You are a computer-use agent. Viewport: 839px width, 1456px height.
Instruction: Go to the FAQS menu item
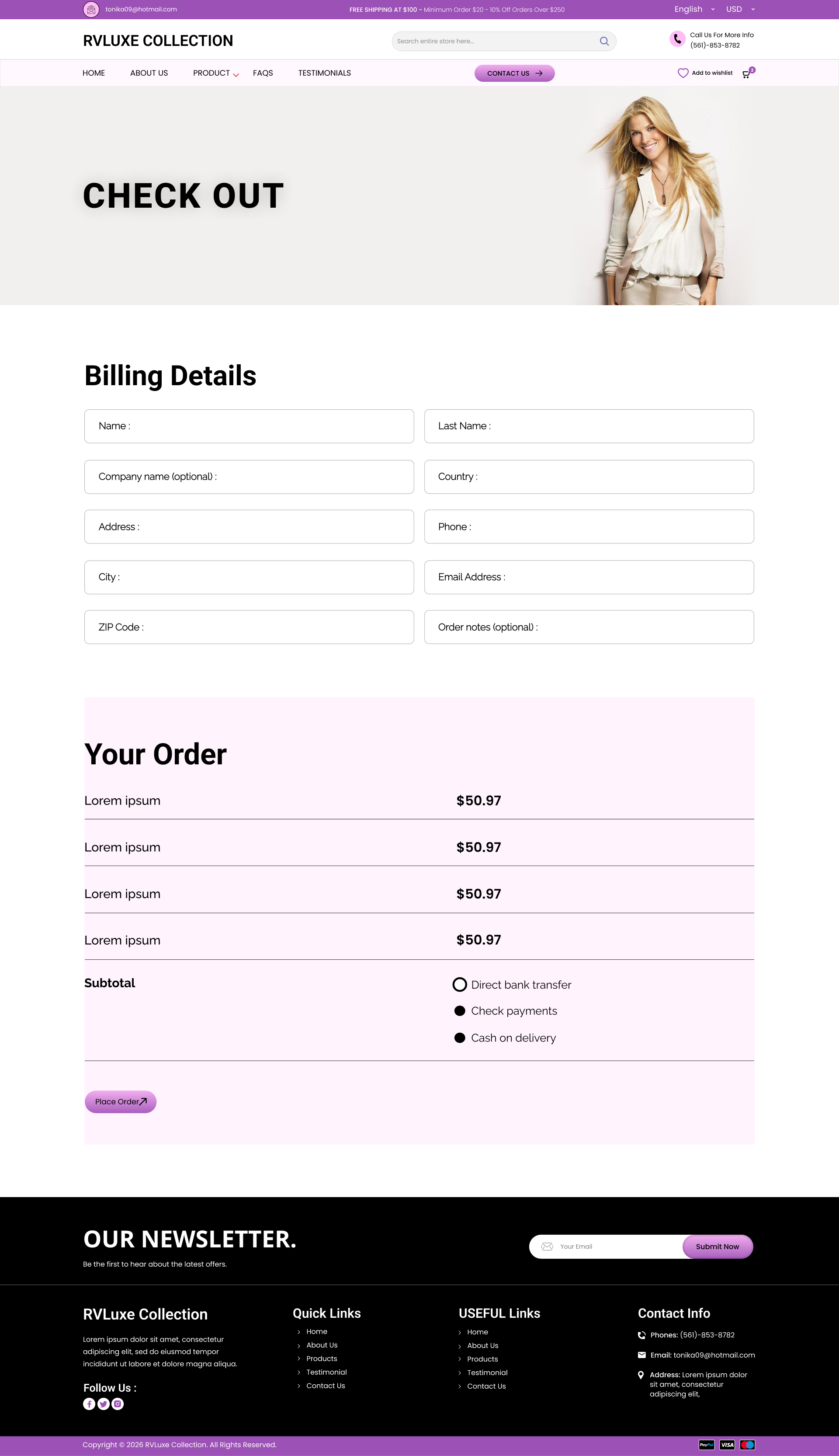coord(263,73)
